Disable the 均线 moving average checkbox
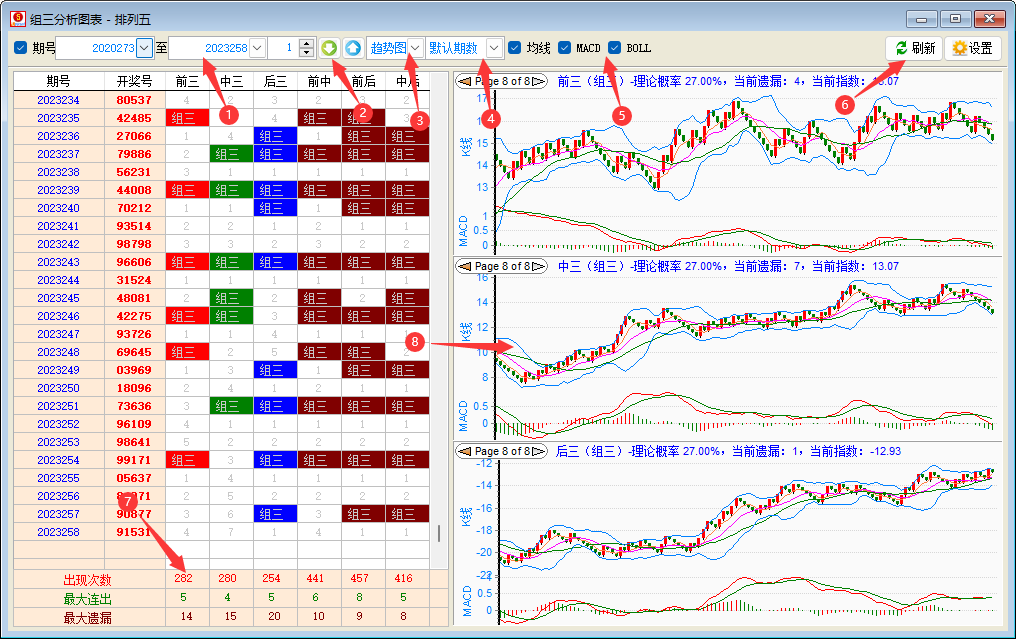1016x639 pixels. [x=515, y=48]
